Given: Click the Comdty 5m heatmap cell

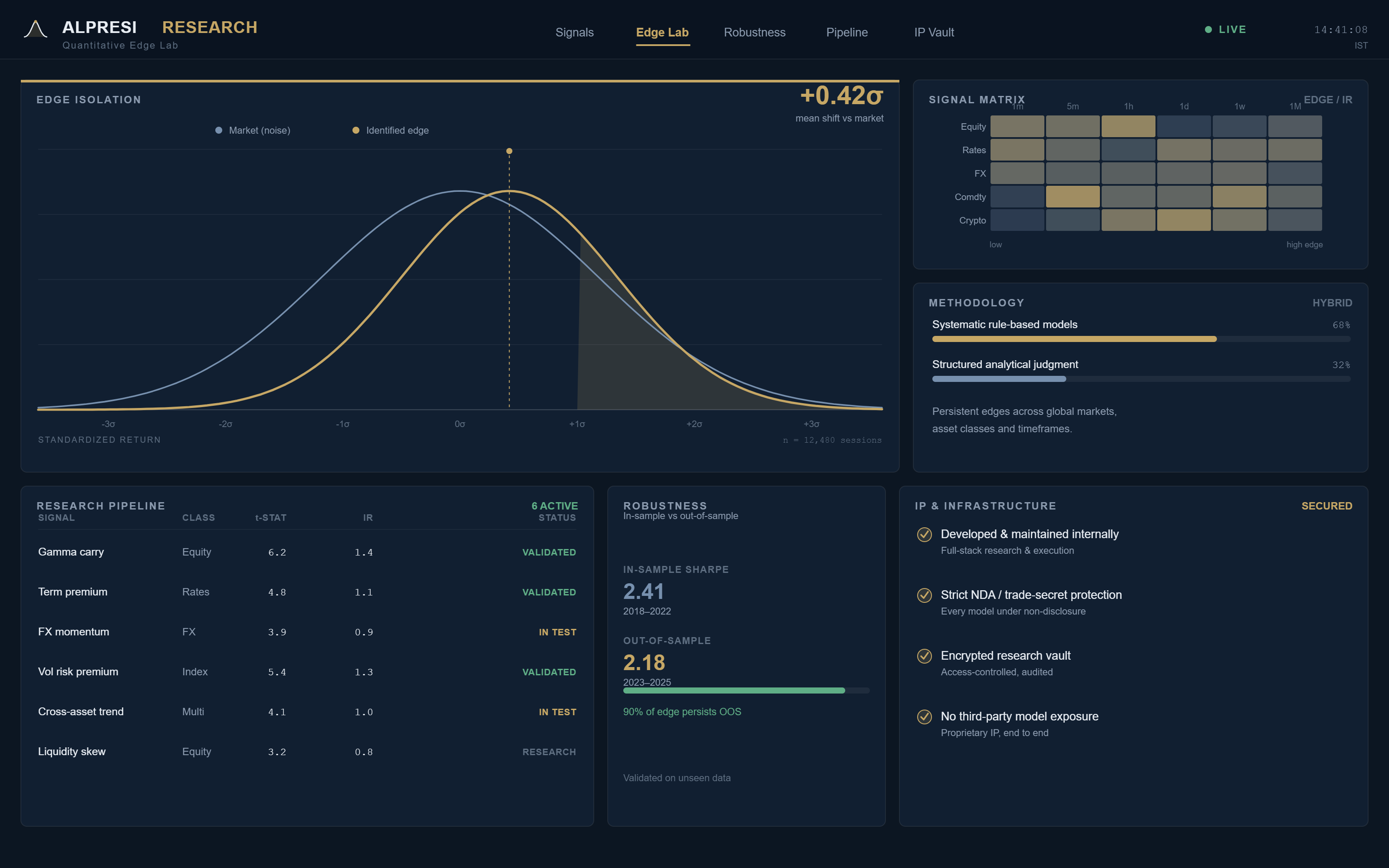Looking at the screenshot, I should 1073,197.
